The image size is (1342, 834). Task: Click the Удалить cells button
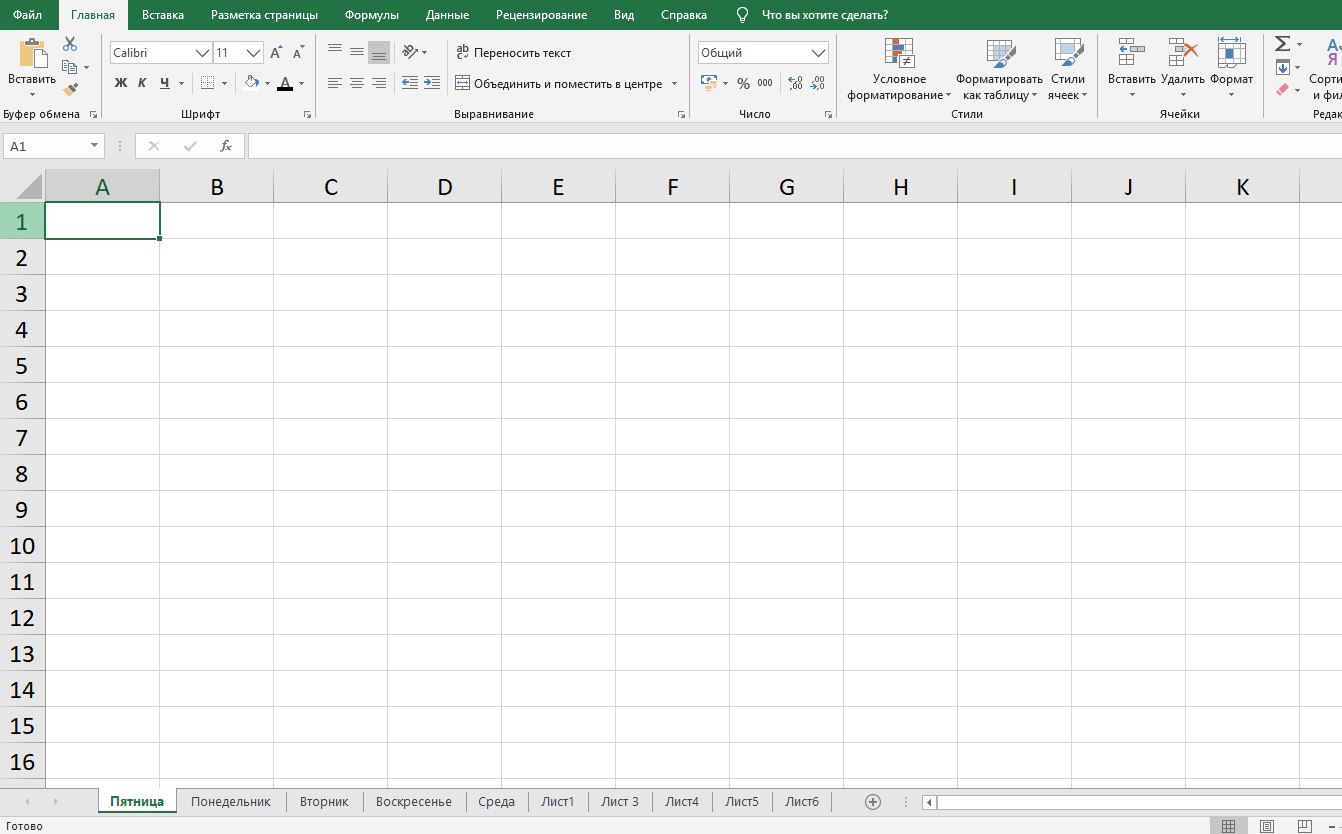[1183, 70]
